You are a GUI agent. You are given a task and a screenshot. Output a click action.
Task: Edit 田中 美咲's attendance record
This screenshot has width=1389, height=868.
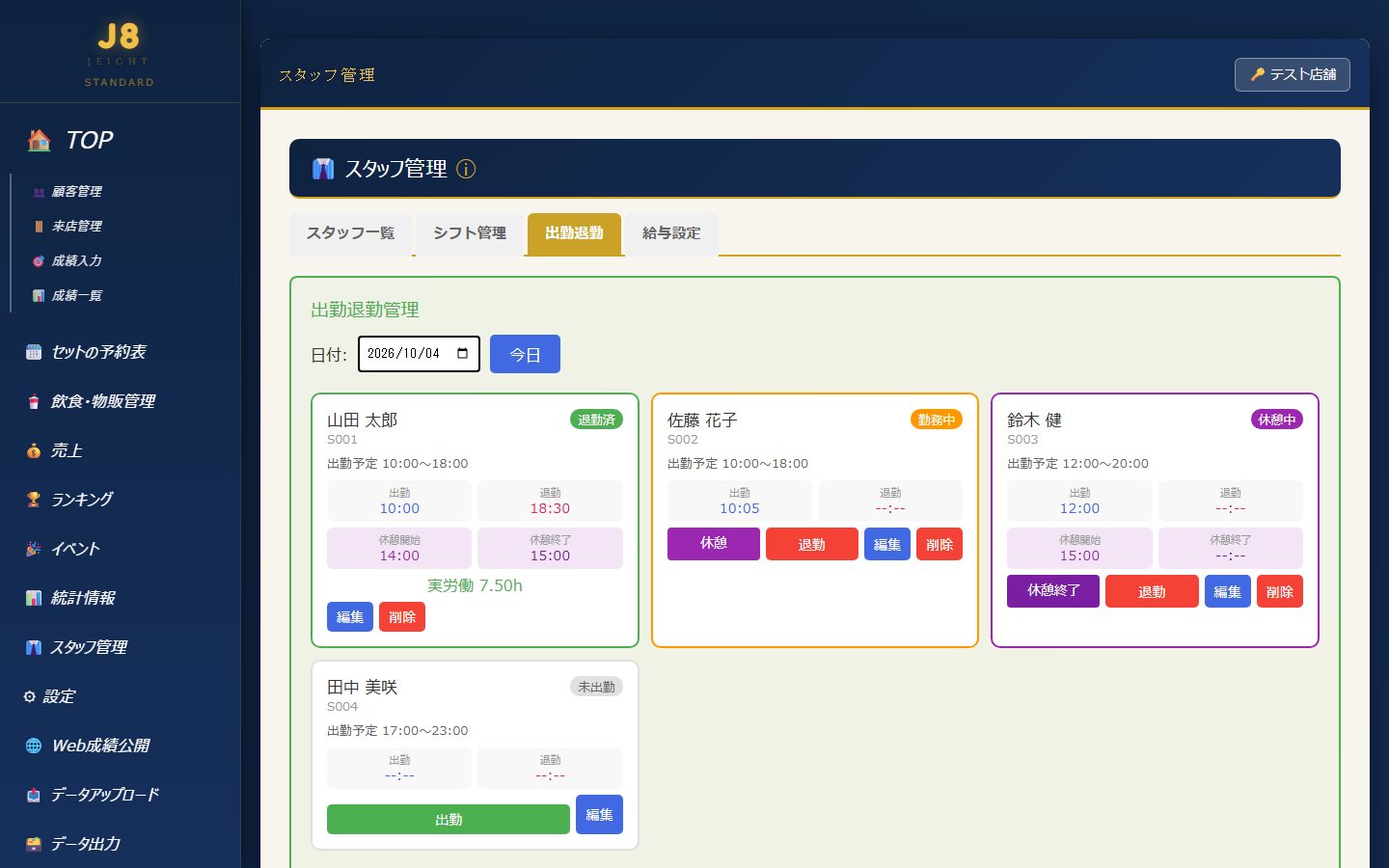click(x=599, y=815)
